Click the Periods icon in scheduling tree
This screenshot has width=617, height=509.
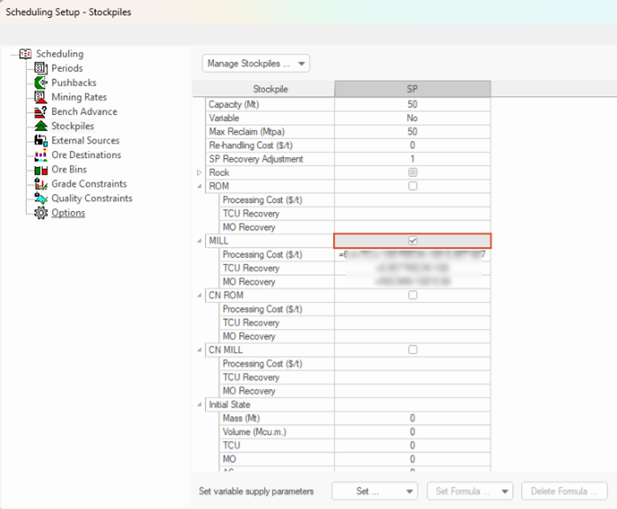[x=41, y=68]
